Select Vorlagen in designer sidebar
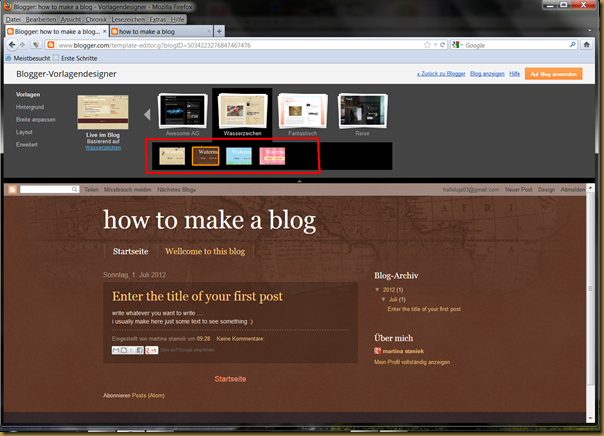604x436 pixels. pyautogui.click(x=28, y=94)
